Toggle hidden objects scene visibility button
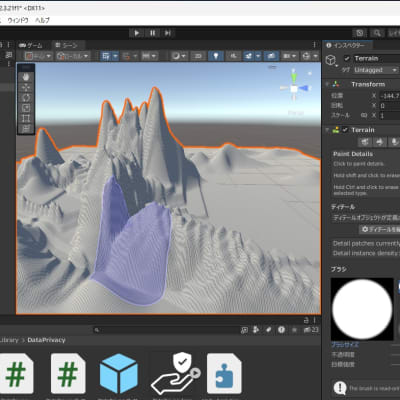Image resolution: width=400 pixels, height=400 pixels. tap(271, 56)
